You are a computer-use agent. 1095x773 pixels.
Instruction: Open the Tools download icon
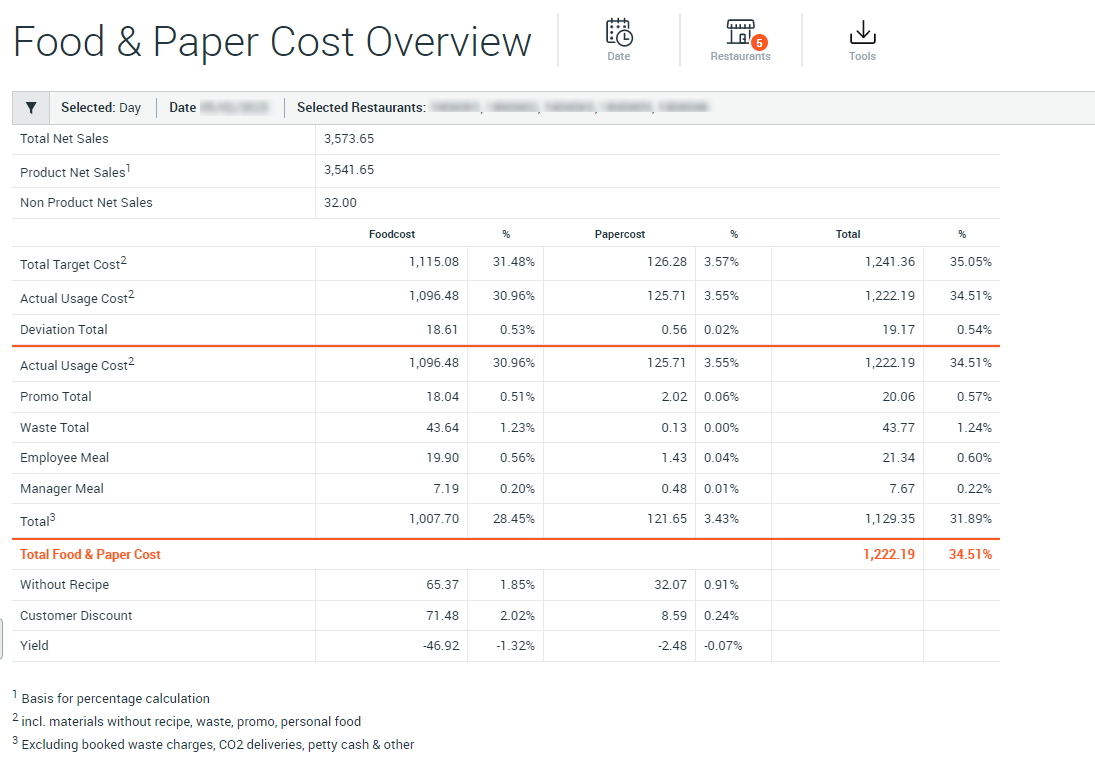862,33
